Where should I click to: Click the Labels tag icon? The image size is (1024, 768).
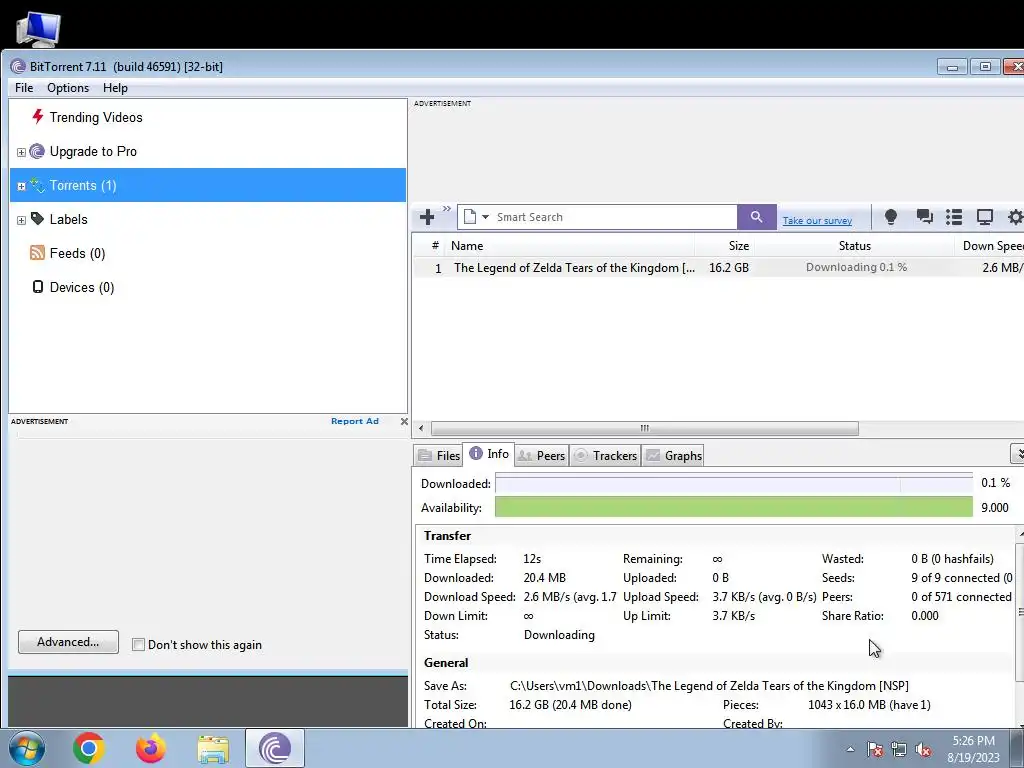pyautogui.click(x=37, y=219)
